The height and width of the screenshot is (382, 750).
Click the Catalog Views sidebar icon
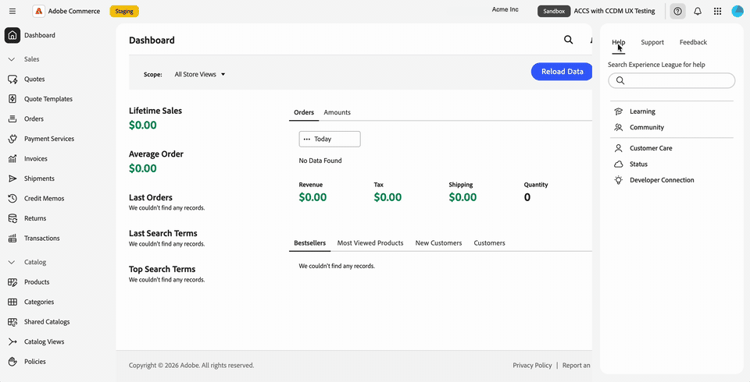[12, 342]
